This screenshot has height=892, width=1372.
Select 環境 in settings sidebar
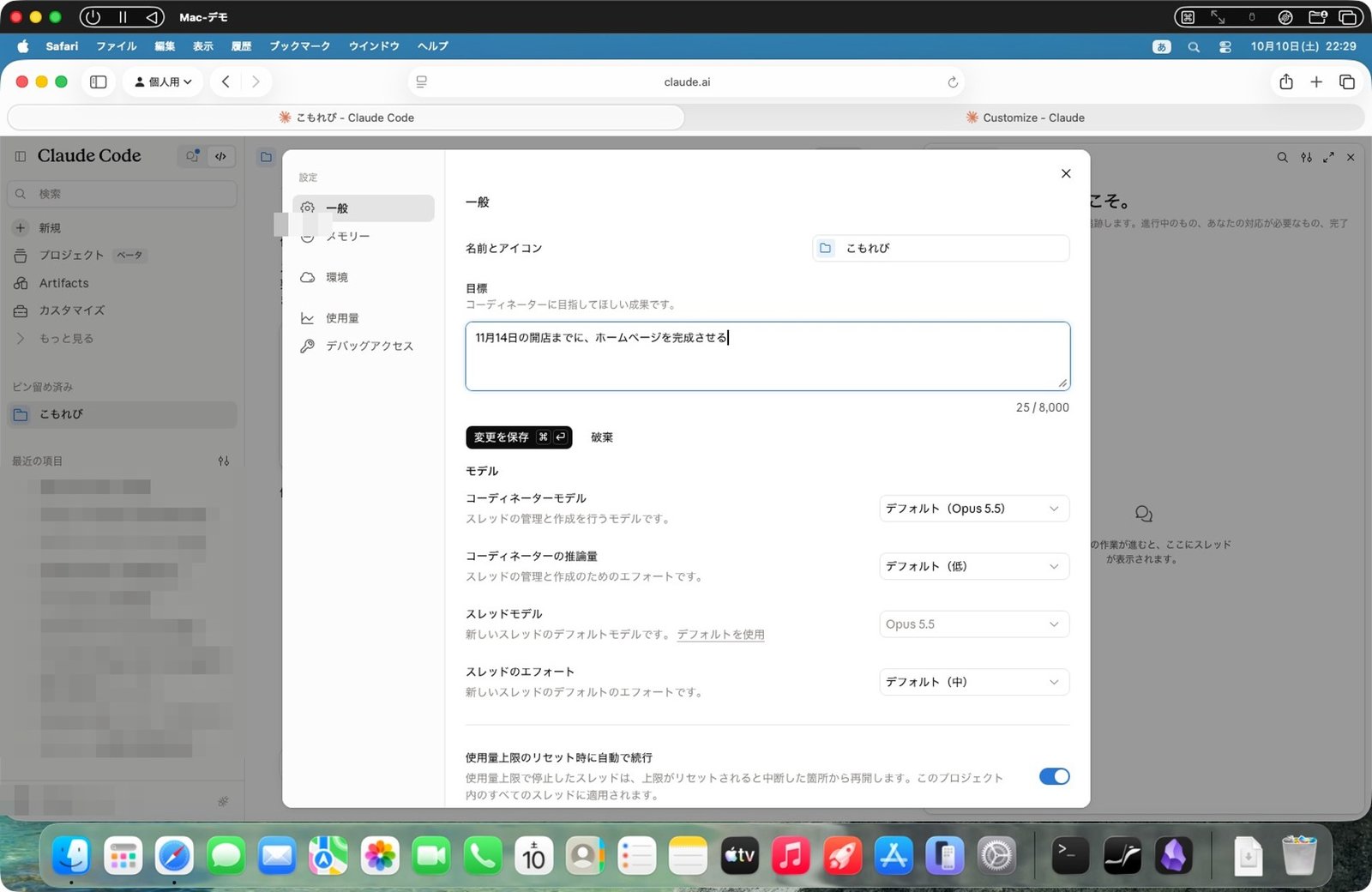(x=364, y=277)
